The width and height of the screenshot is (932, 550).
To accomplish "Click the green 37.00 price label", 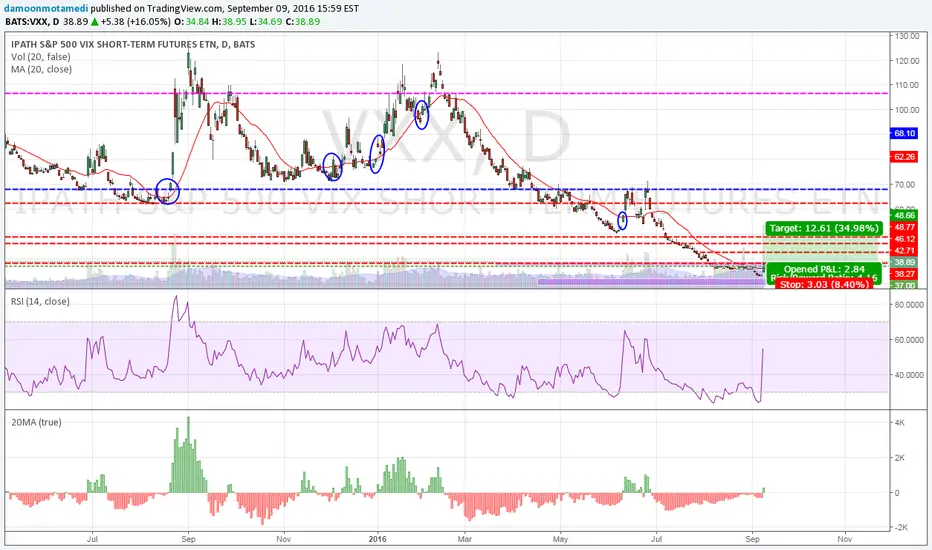I will click(904, 285).
